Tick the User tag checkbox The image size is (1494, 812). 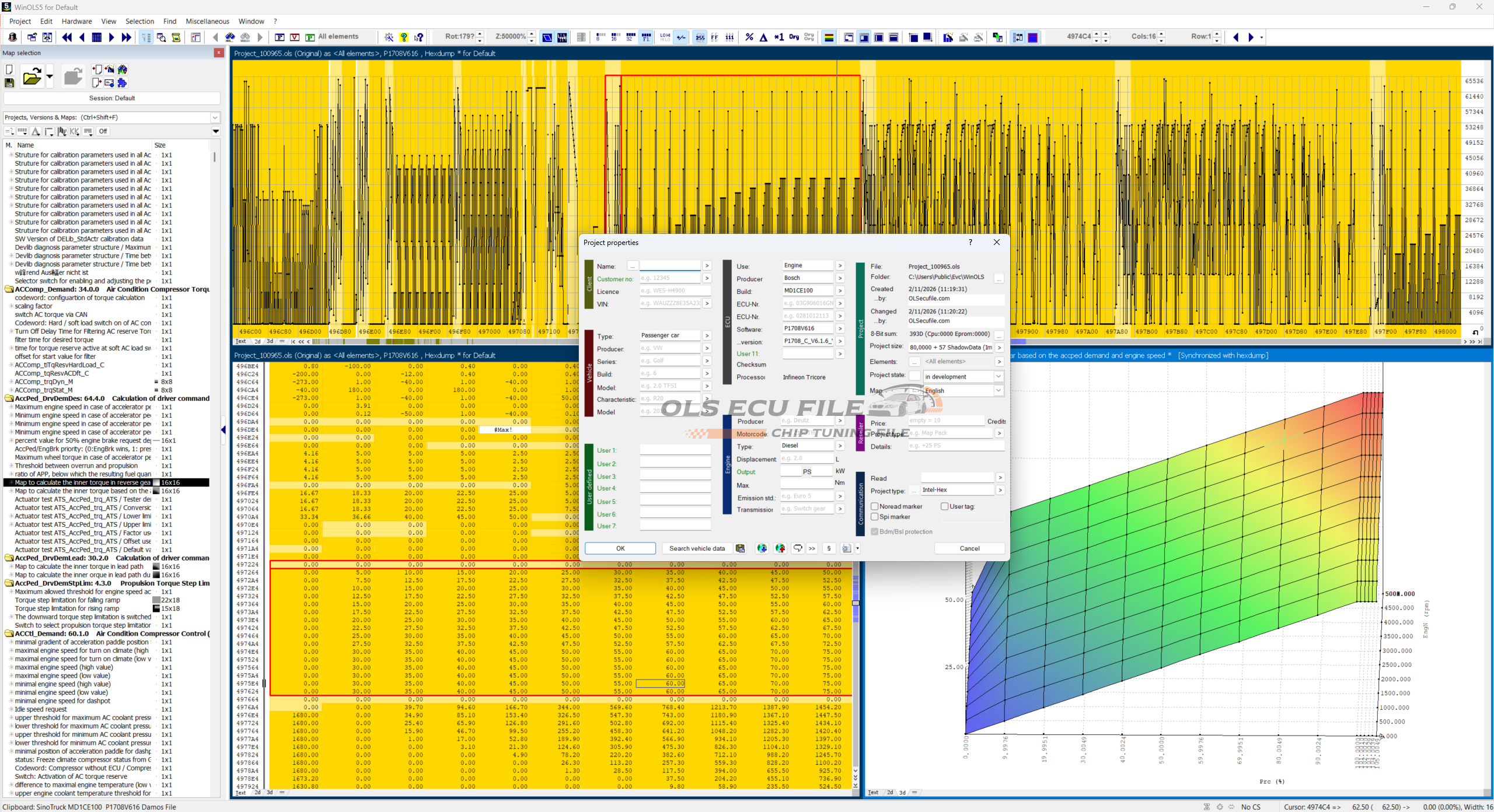click(x=944, y=506)
